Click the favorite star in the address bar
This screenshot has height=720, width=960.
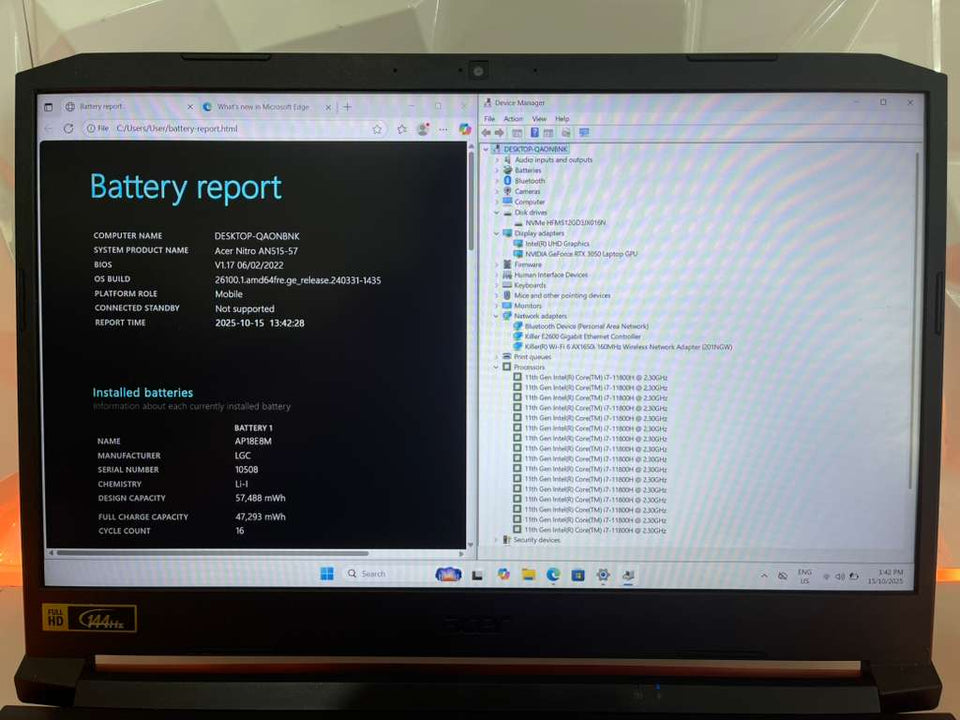[377, 129]
